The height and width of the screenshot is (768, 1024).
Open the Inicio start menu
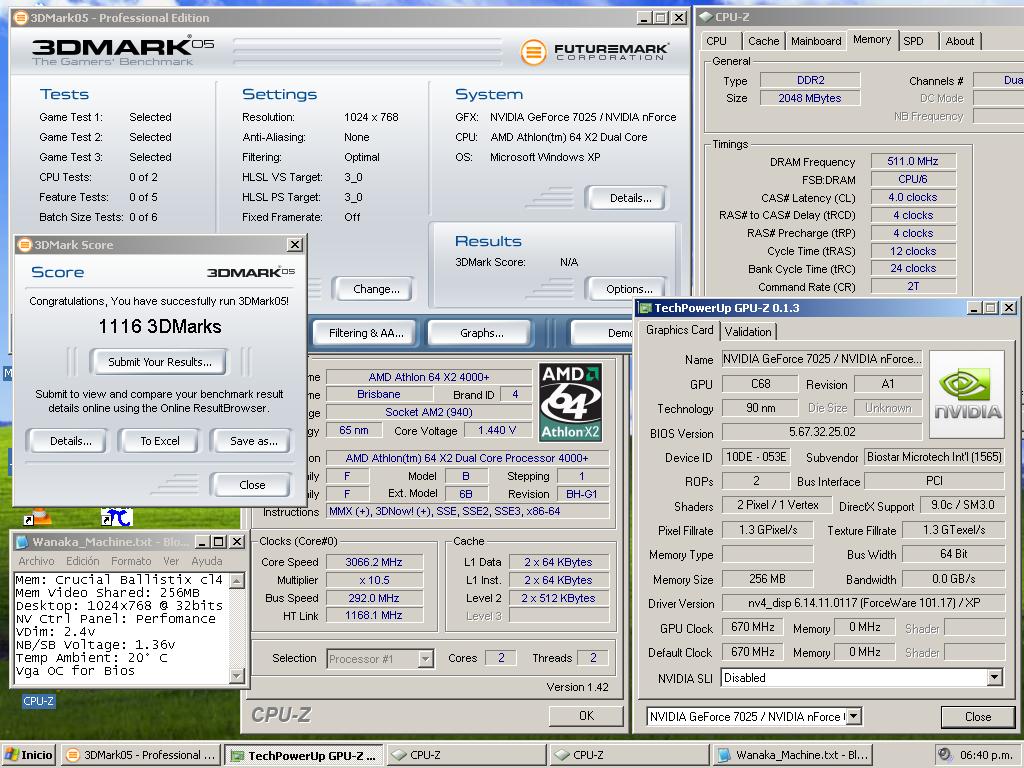click(29, 755)
